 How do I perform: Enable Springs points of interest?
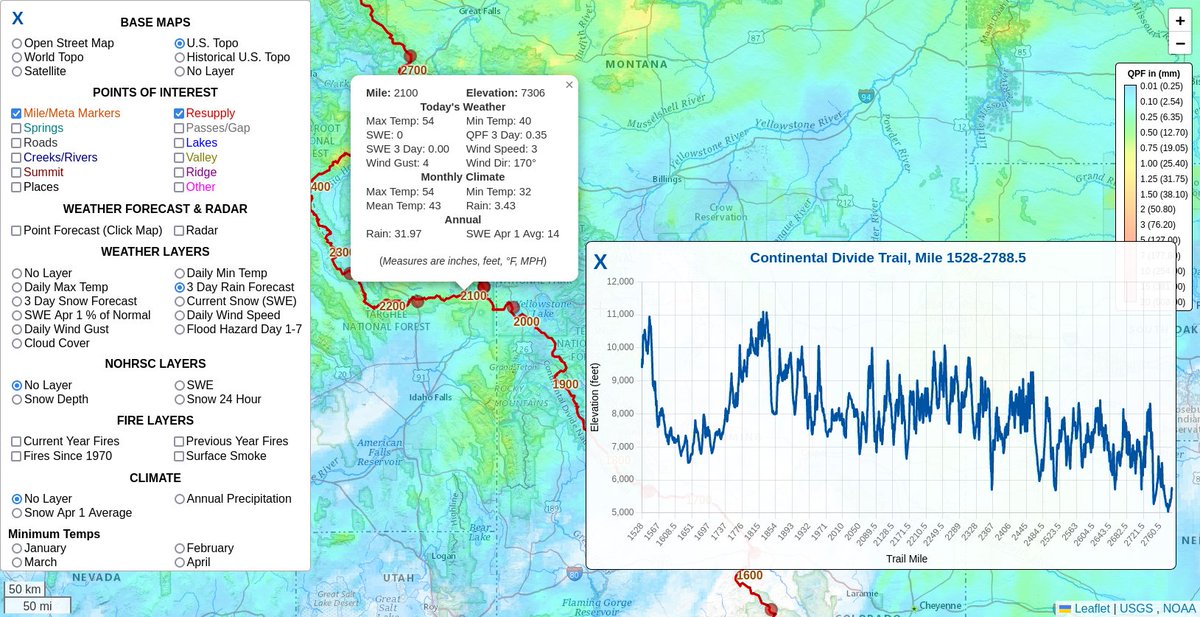click(17, 128)
